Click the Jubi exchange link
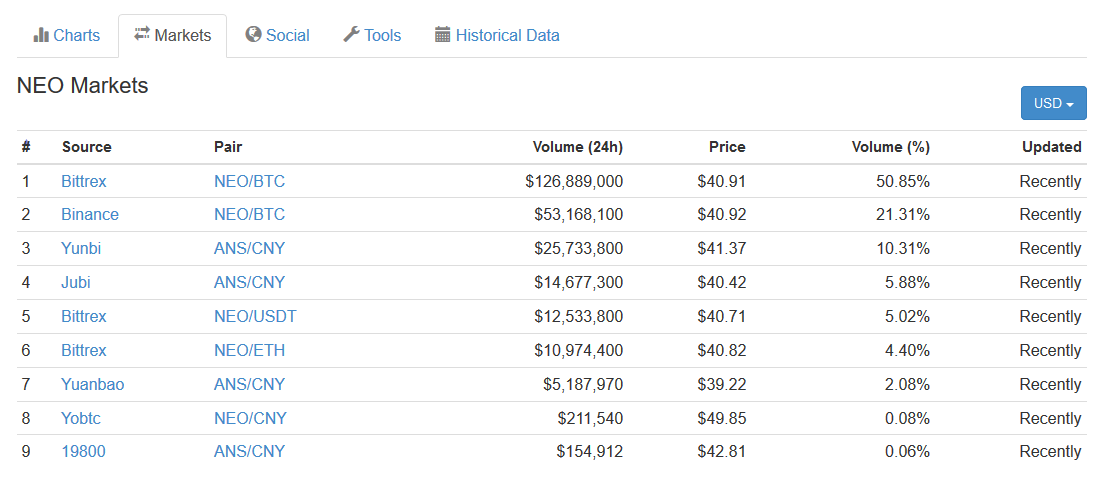Image resolution: width=1105 pixels, height=482 pixels. click(x=76, y=282)
